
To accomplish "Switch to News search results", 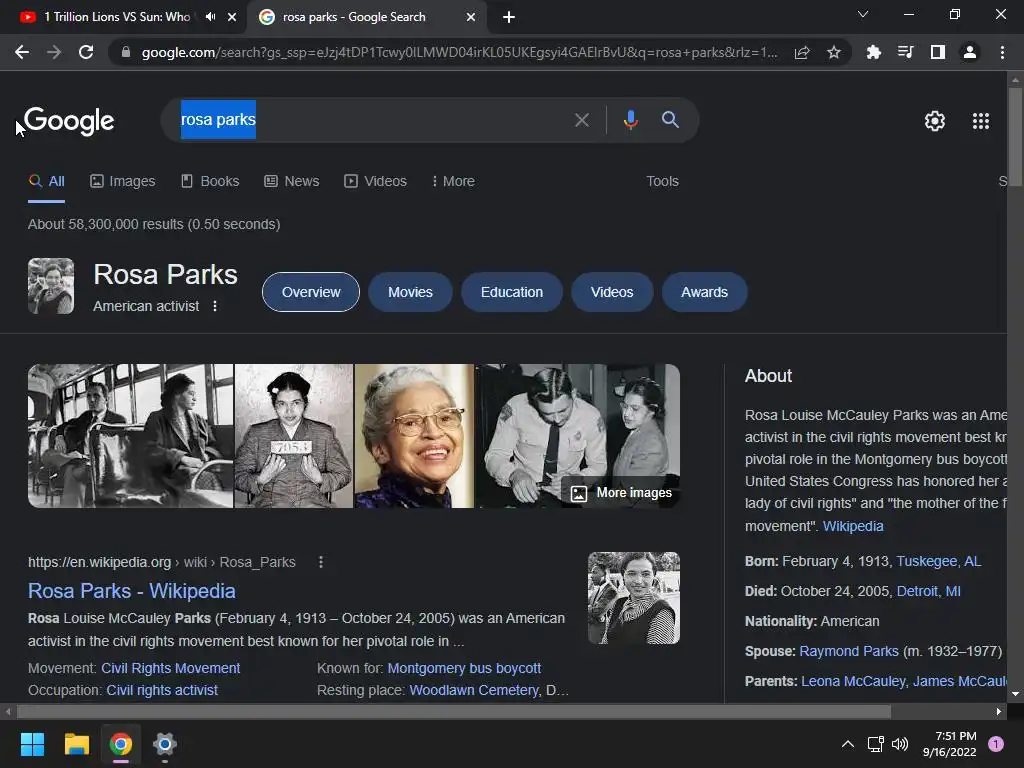I will point(291,181).
